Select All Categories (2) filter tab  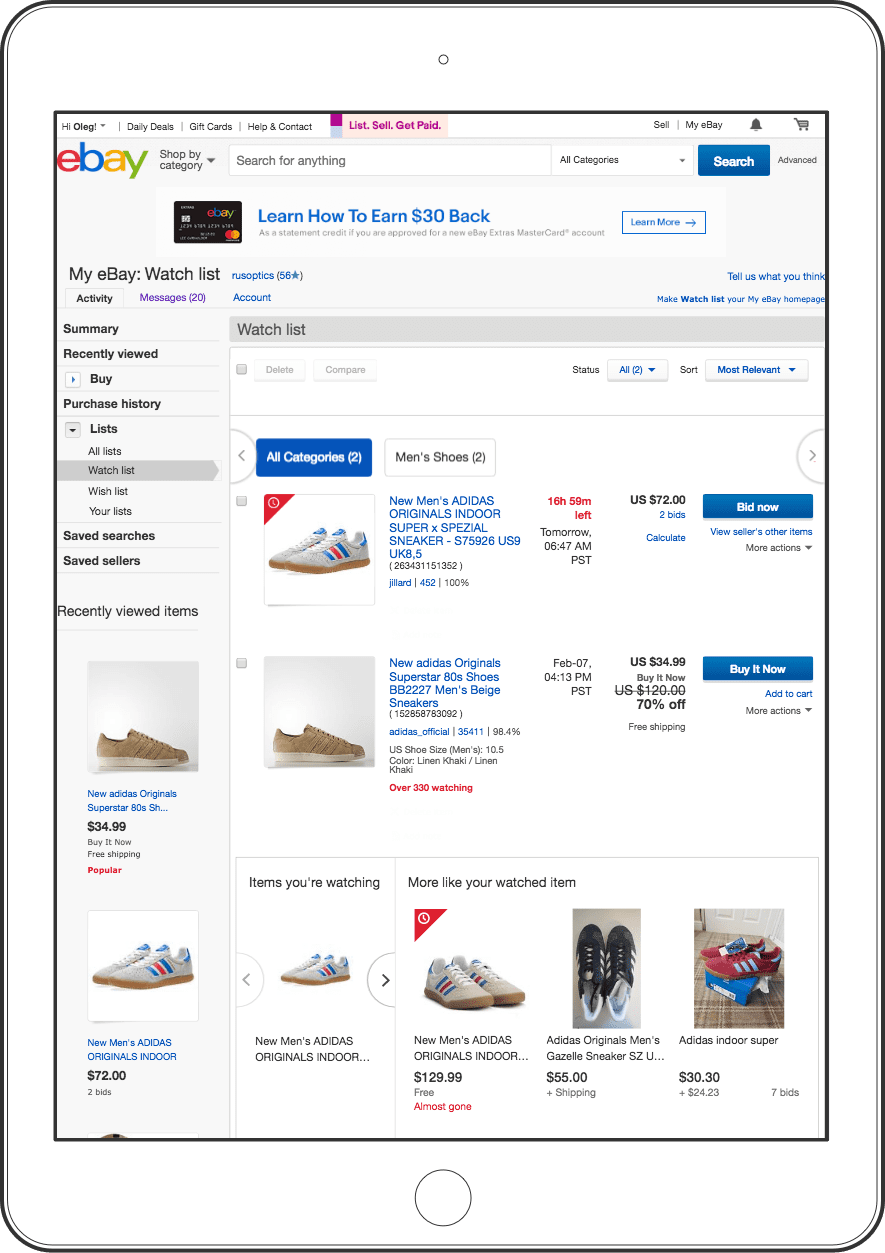[314, 457]
